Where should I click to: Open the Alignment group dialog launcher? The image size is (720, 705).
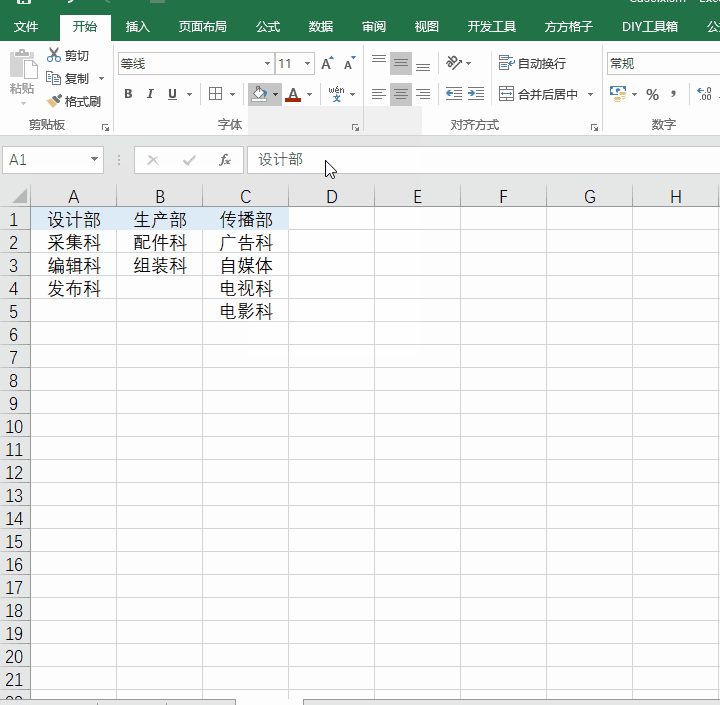595,128
